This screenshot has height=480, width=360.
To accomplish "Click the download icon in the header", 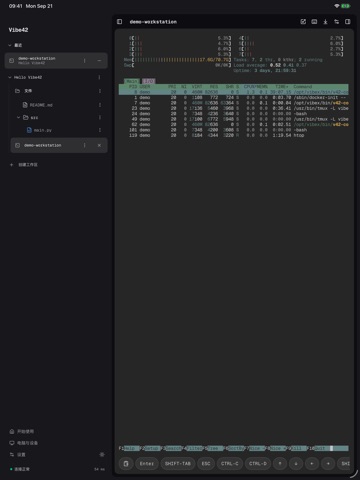I will click(x=325, y=22).
